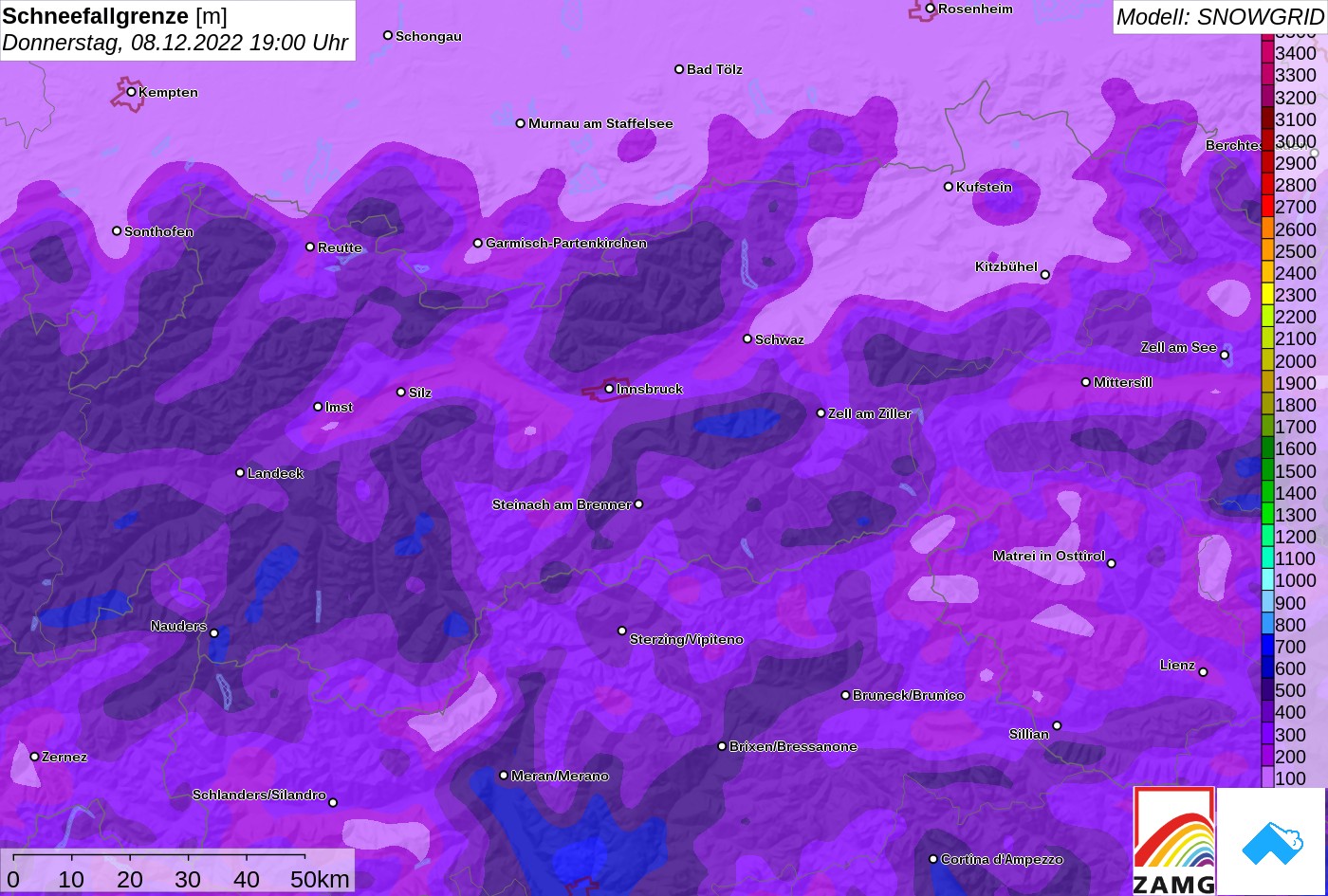
Task: Select the Innsbruck city marker dot
Action: 609,389
